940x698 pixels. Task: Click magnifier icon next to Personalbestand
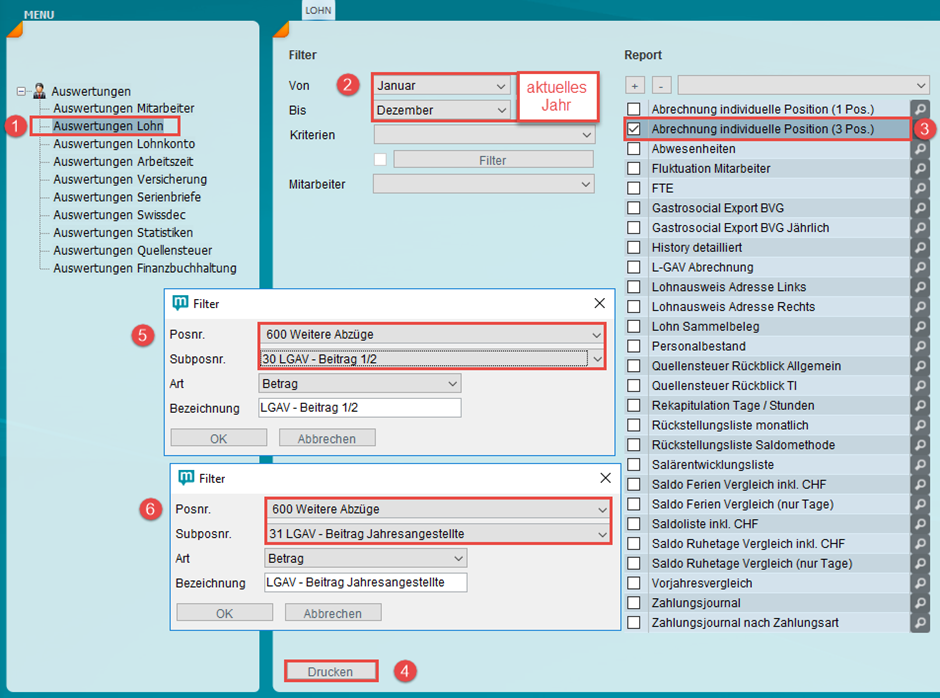click(x=920, y=346)
